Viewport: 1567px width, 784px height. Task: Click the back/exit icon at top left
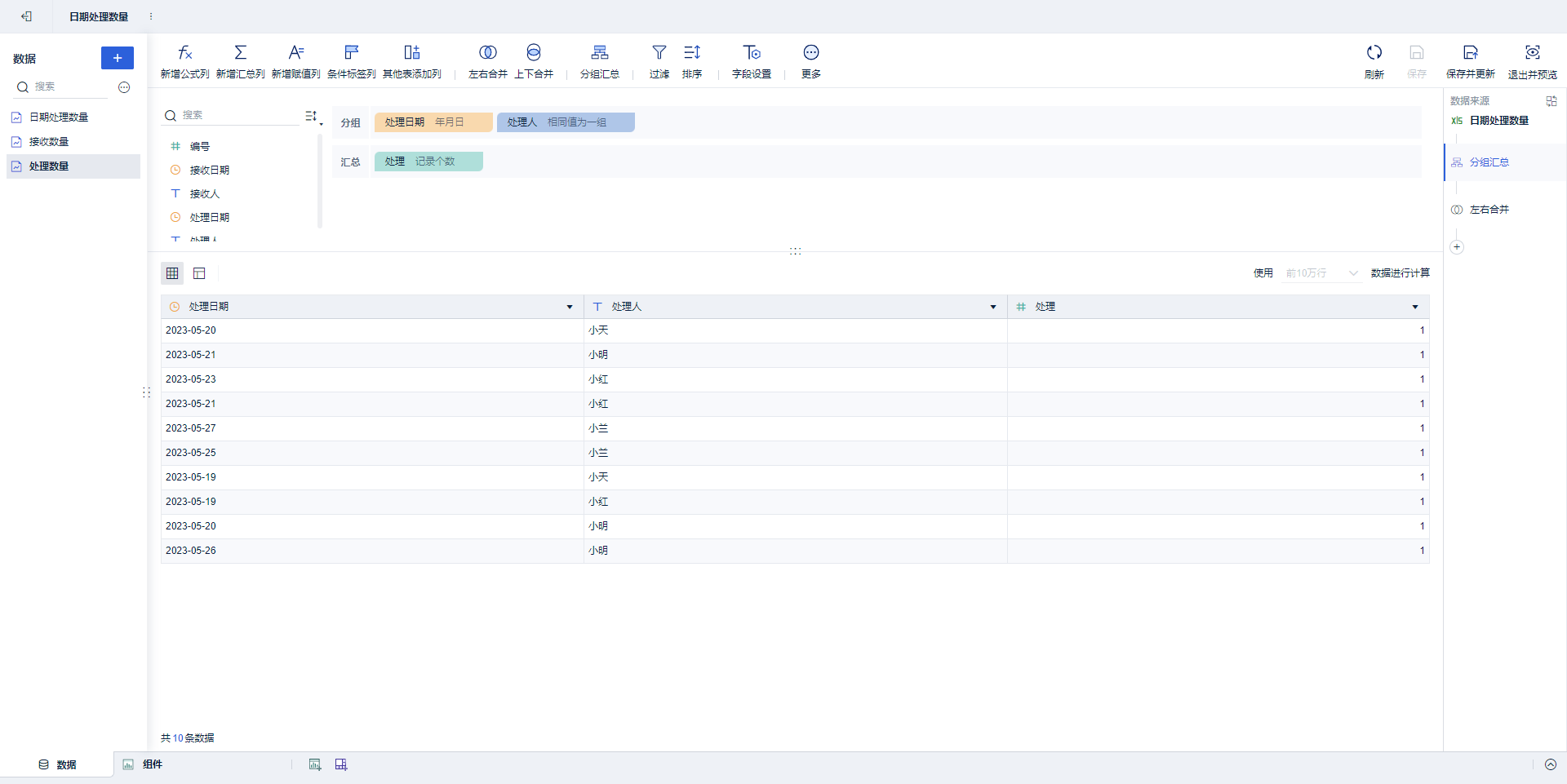coord(26,16)
